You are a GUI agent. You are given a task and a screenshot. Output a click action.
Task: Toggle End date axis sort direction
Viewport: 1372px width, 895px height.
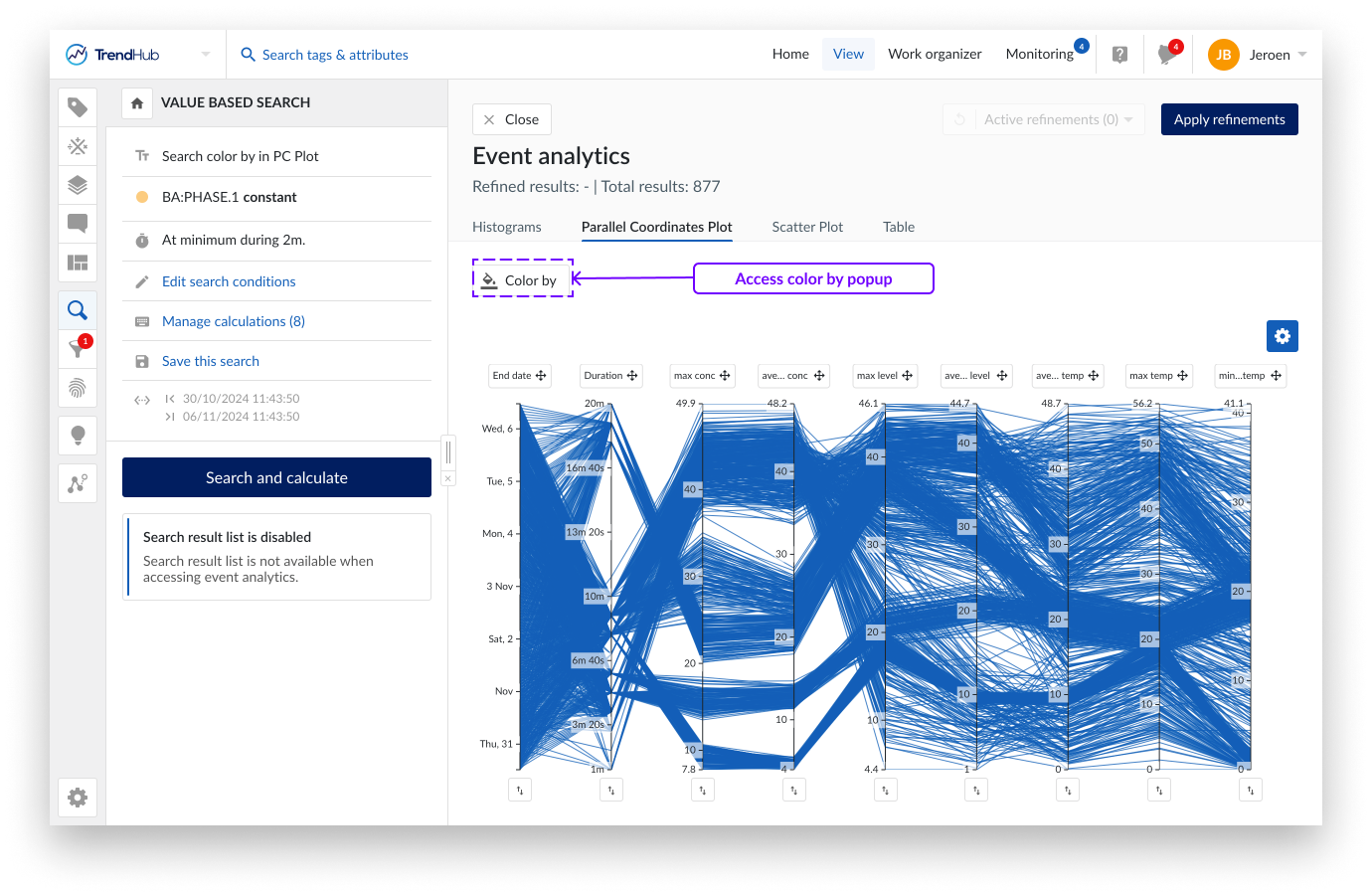click(x=520, y=790)
